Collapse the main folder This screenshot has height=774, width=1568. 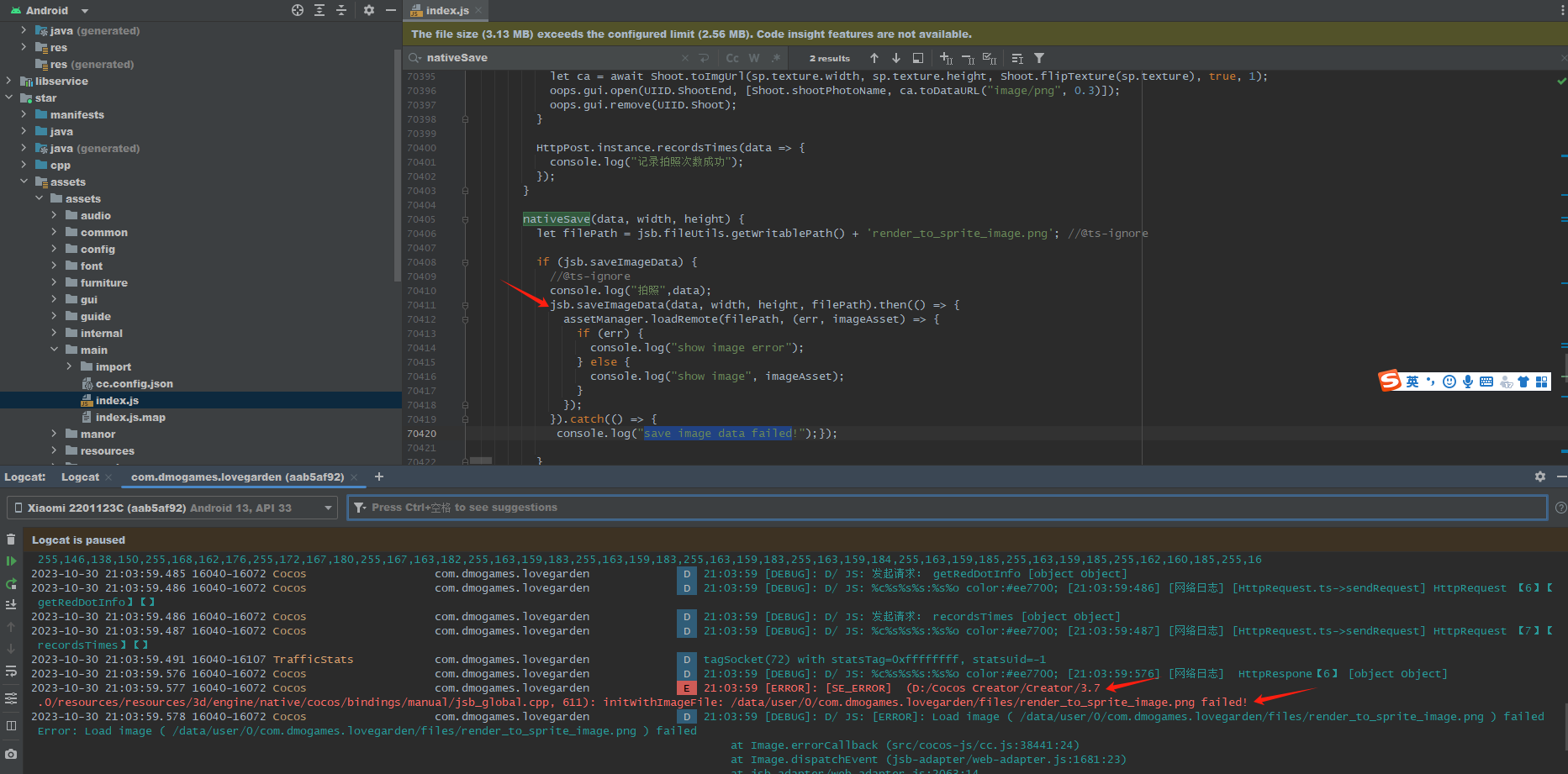(54, 350)
